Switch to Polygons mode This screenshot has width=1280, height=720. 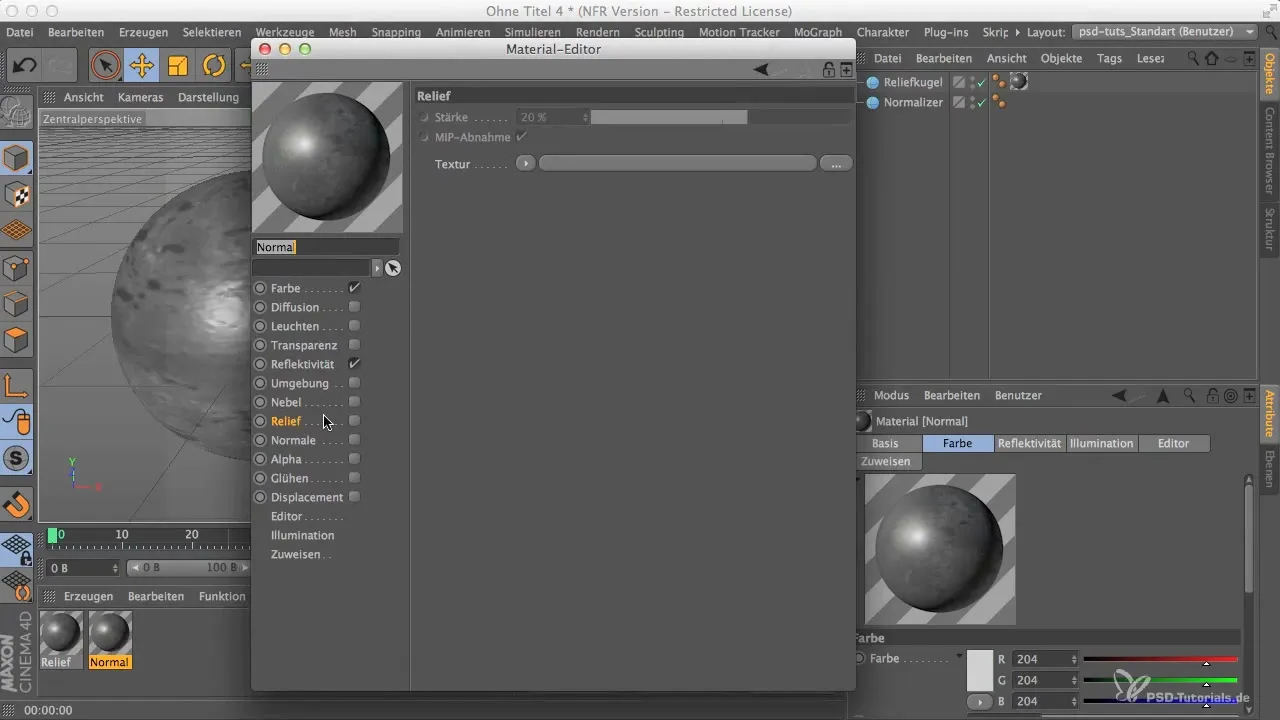[x=17, y=340]
